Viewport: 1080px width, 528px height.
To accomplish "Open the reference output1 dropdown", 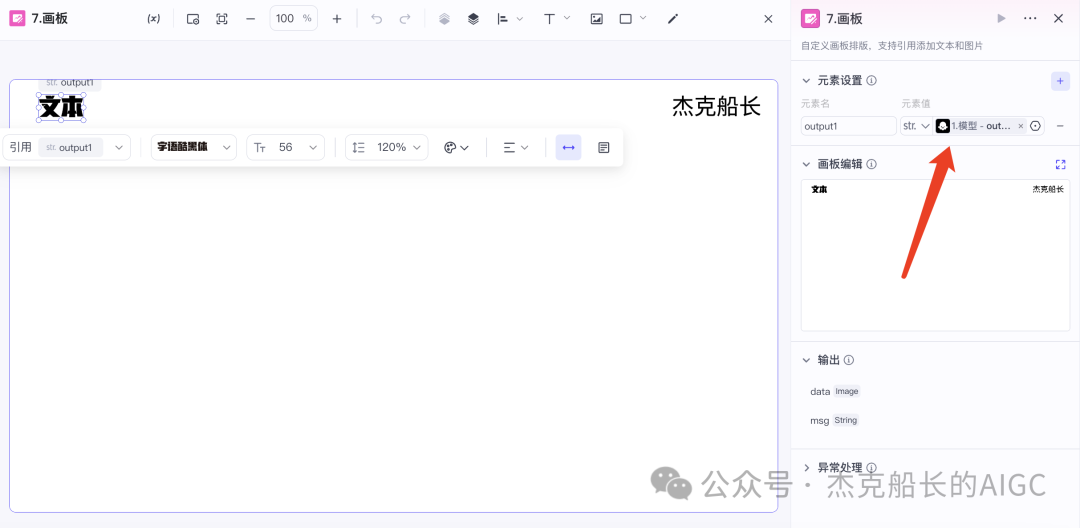I will 66,147.
